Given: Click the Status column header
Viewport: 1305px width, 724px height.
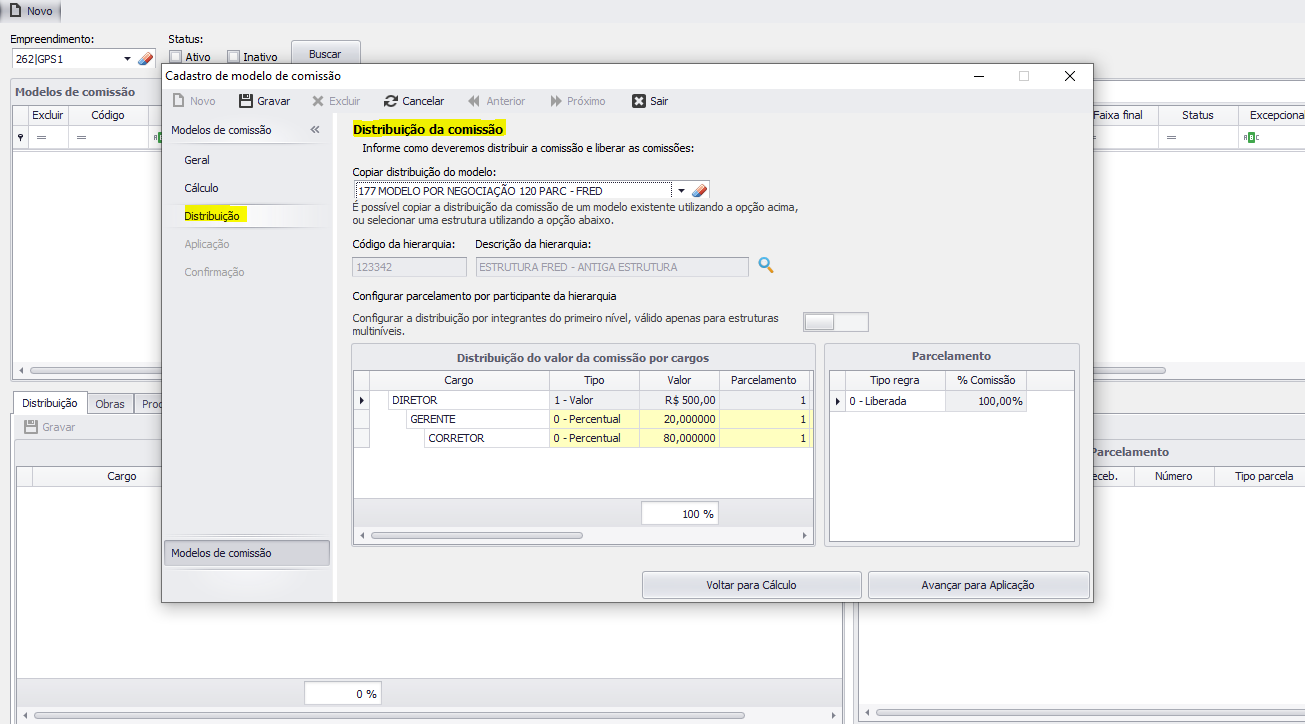Looking at the screenshot, I should pos(1197,115).
